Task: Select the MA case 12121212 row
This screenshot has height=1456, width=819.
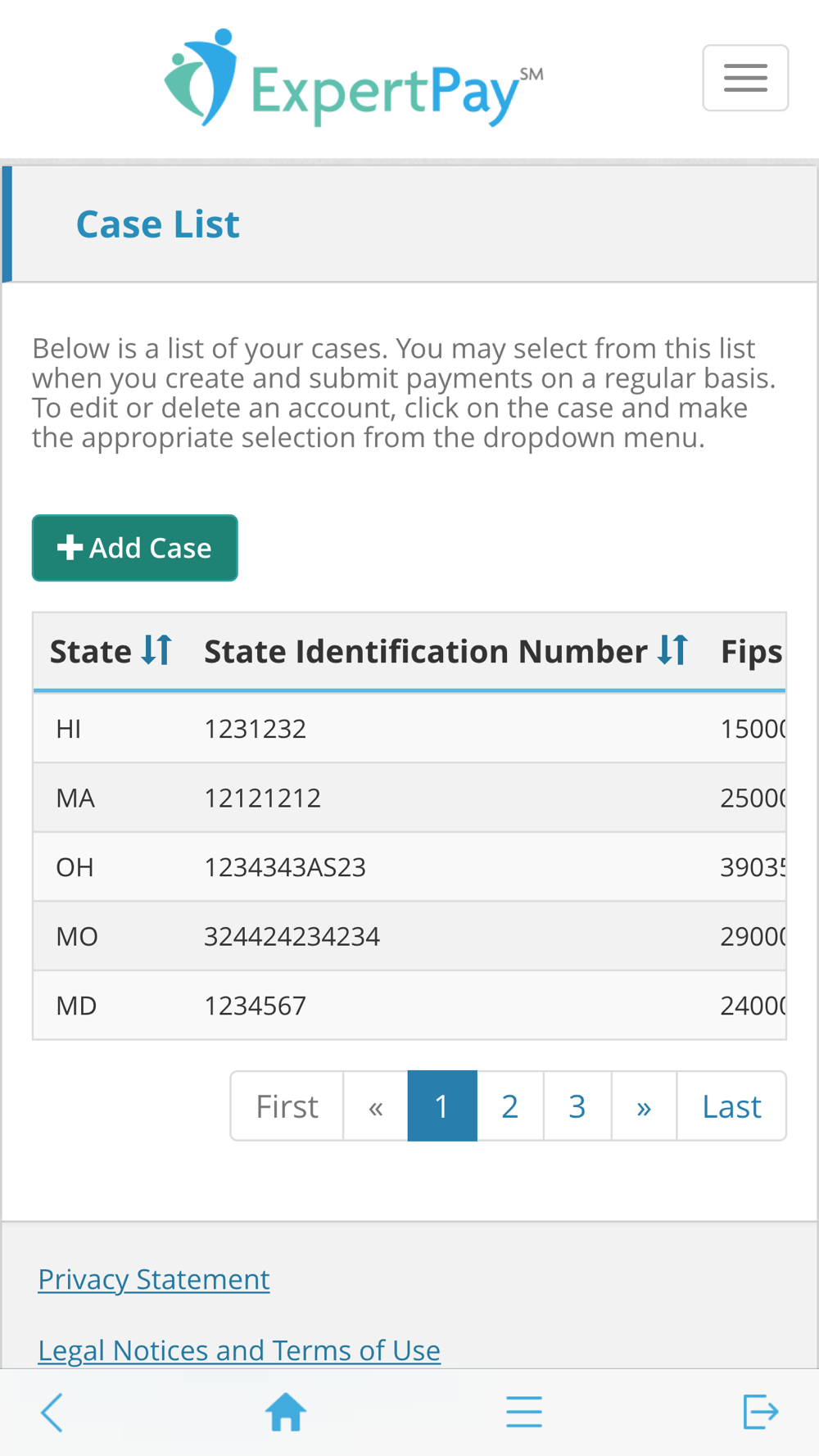Action: [x=409, y=798]
